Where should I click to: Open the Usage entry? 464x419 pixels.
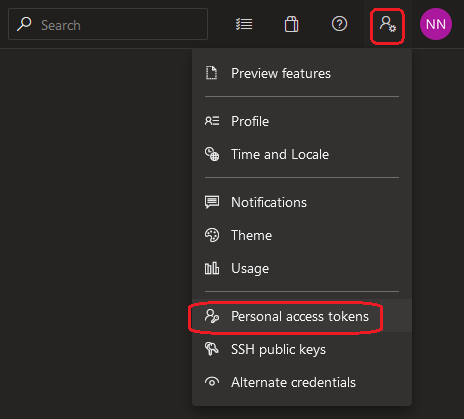click(x=302, y=268)
